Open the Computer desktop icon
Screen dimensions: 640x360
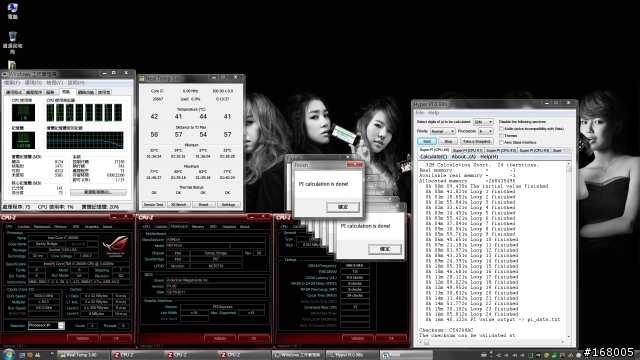[x=13, y=11]
